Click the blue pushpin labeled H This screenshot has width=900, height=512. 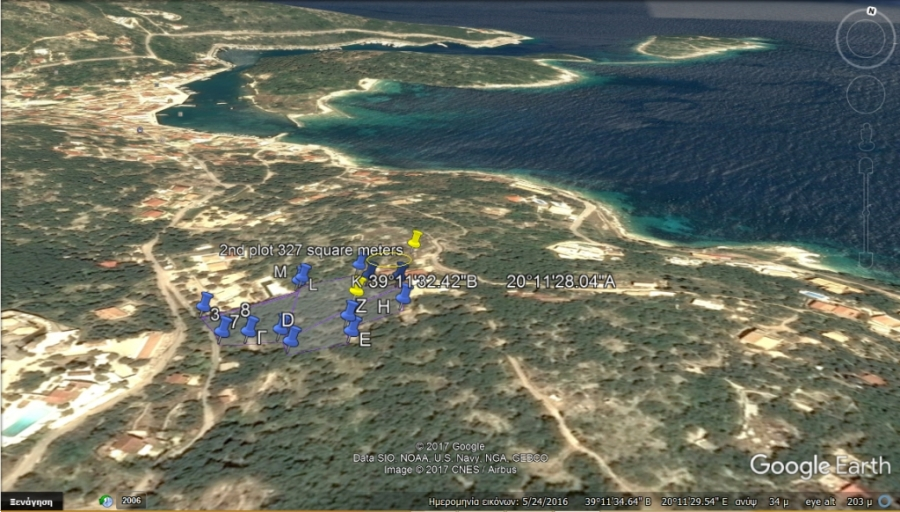(403, 294)
